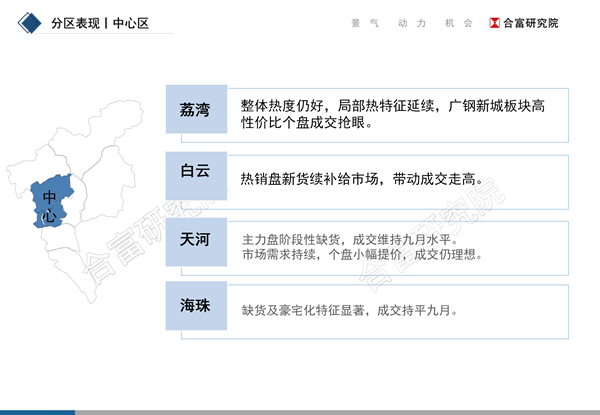Select the 天河 district label box
600x415 pixels.
[196, 242]
